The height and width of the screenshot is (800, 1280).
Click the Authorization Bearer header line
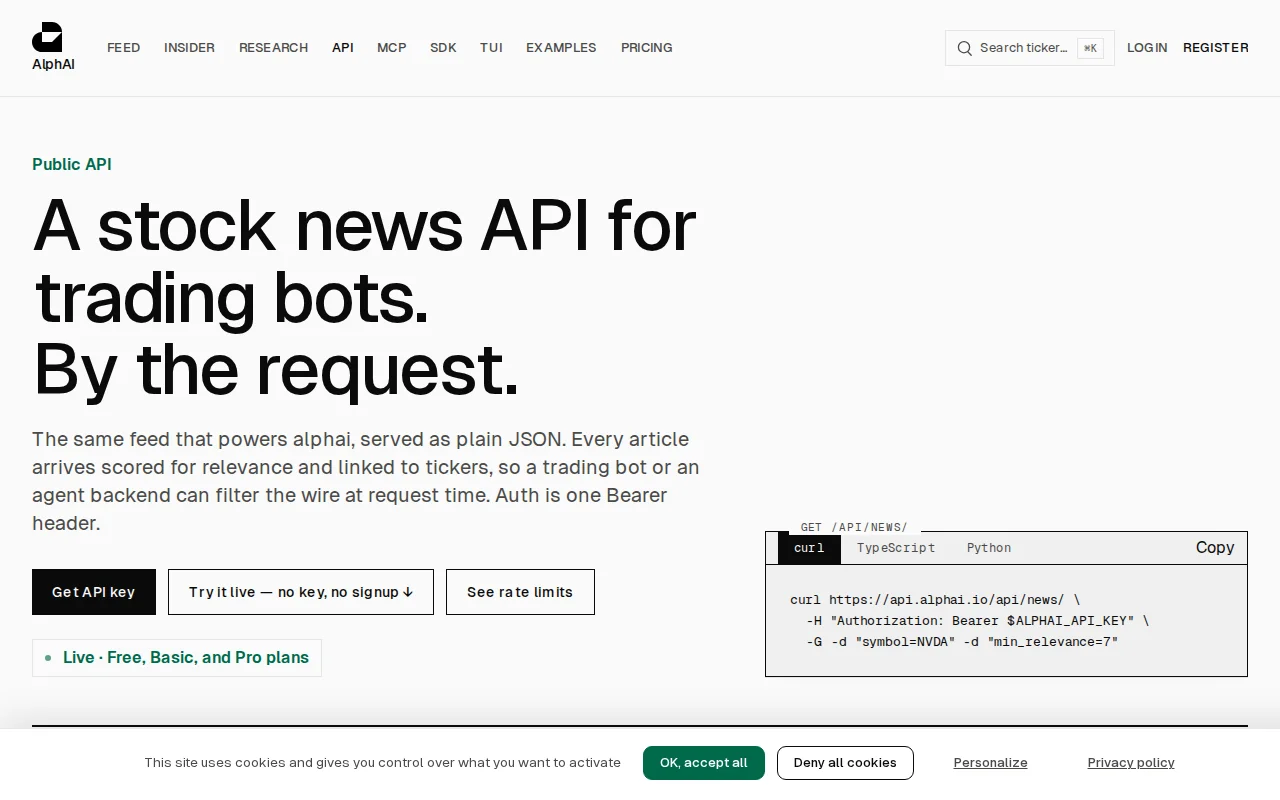click(978, 621)
